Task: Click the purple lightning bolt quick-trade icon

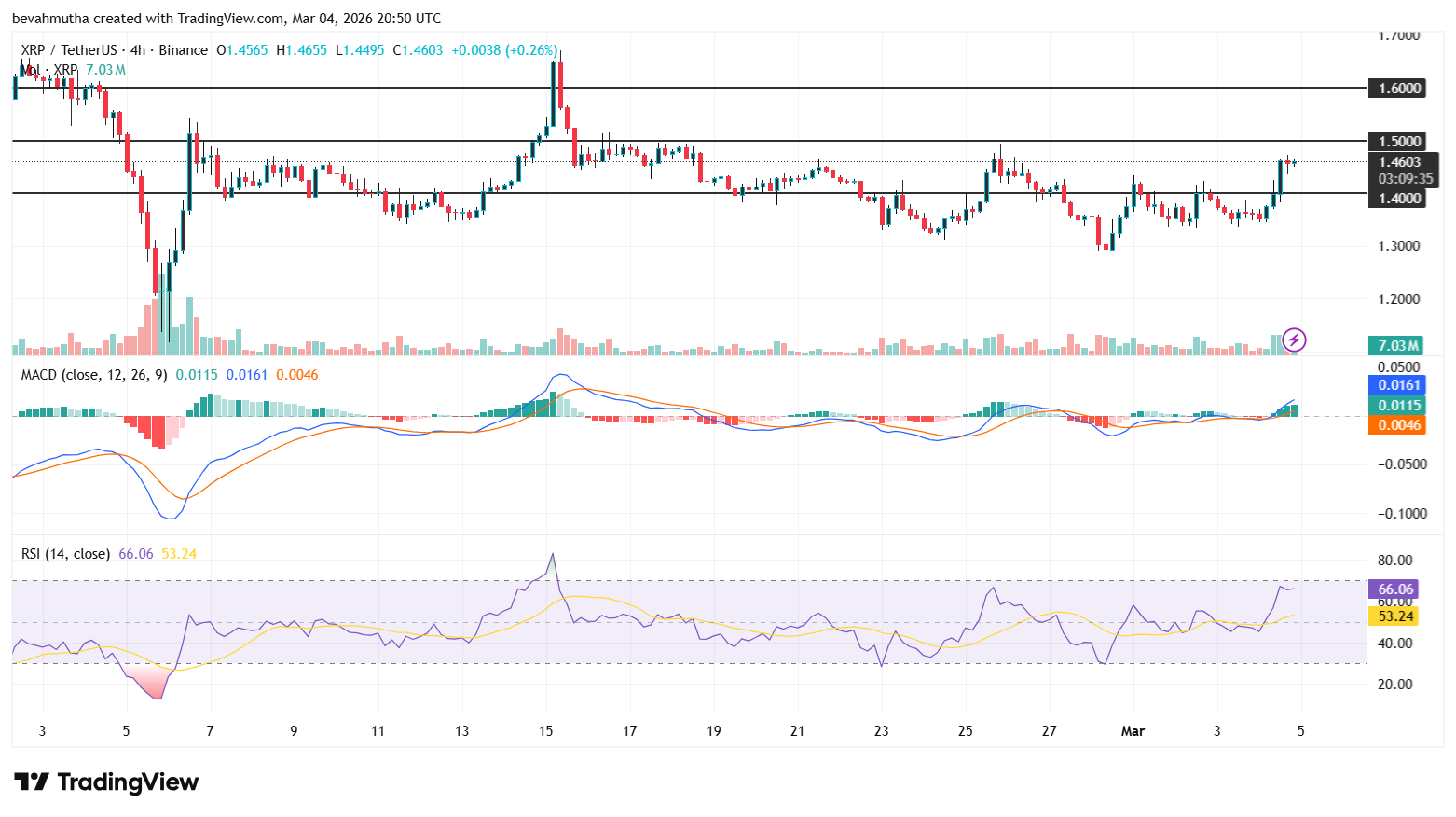Action: pyautogui.click(x=1295, y=340)
